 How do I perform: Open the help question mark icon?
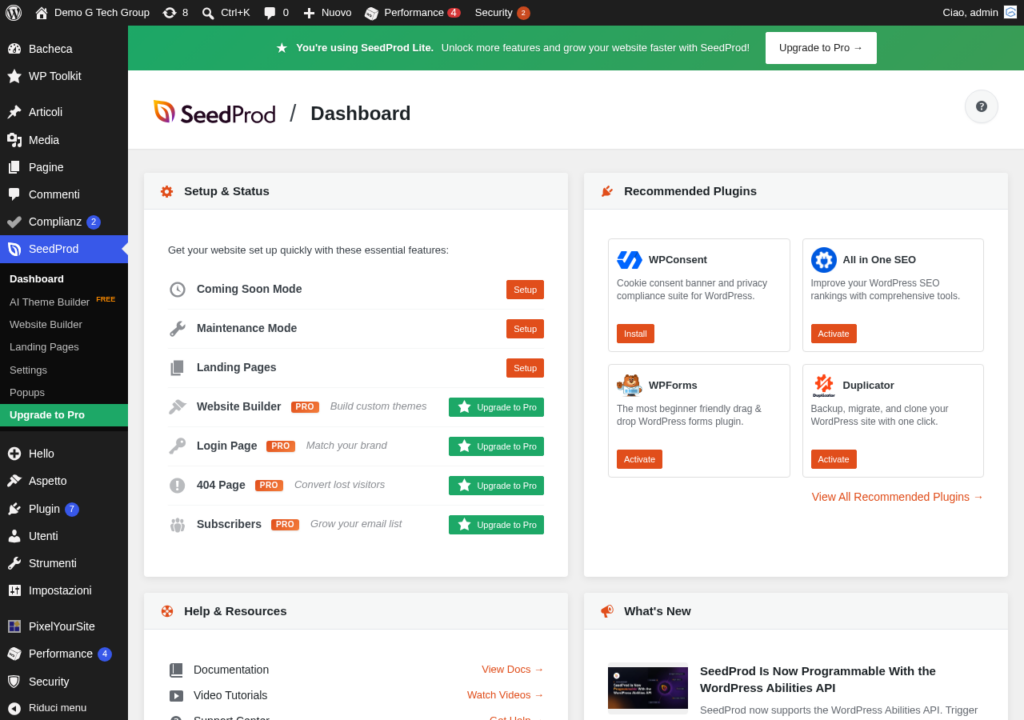981,106
